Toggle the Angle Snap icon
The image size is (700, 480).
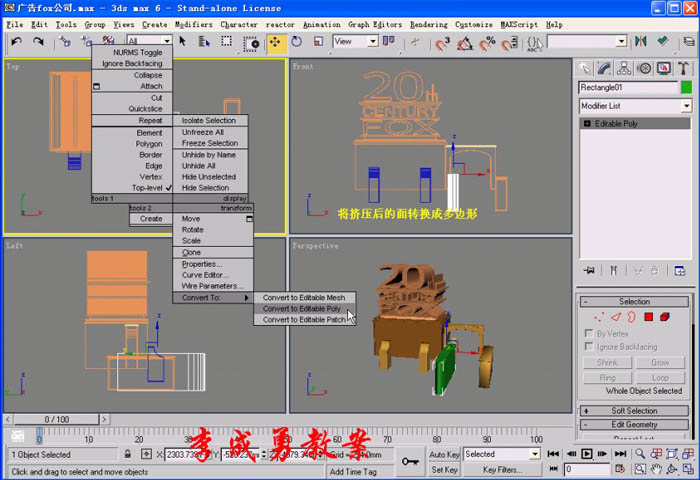(465, 43)
